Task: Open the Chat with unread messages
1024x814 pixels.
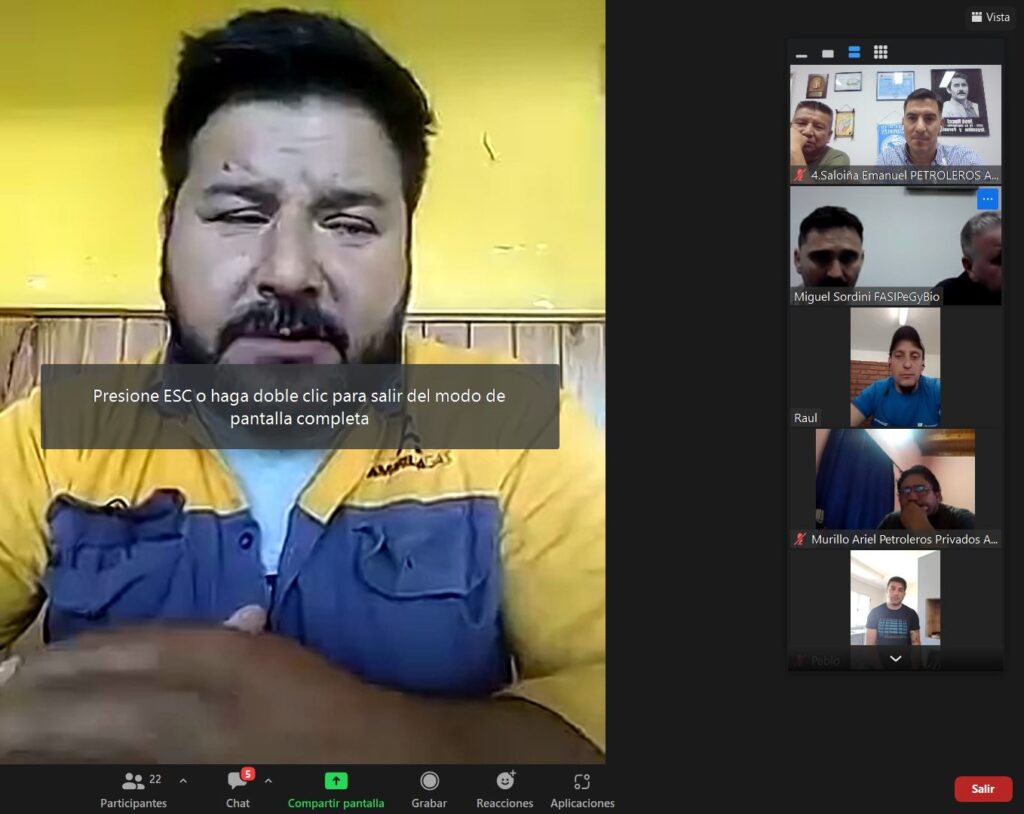Action: pyautogui.click(x=238, y=788)
